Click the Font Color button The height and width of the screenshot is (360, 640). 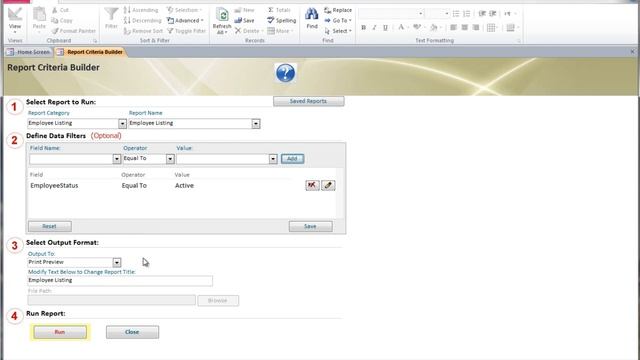point(401,28)
